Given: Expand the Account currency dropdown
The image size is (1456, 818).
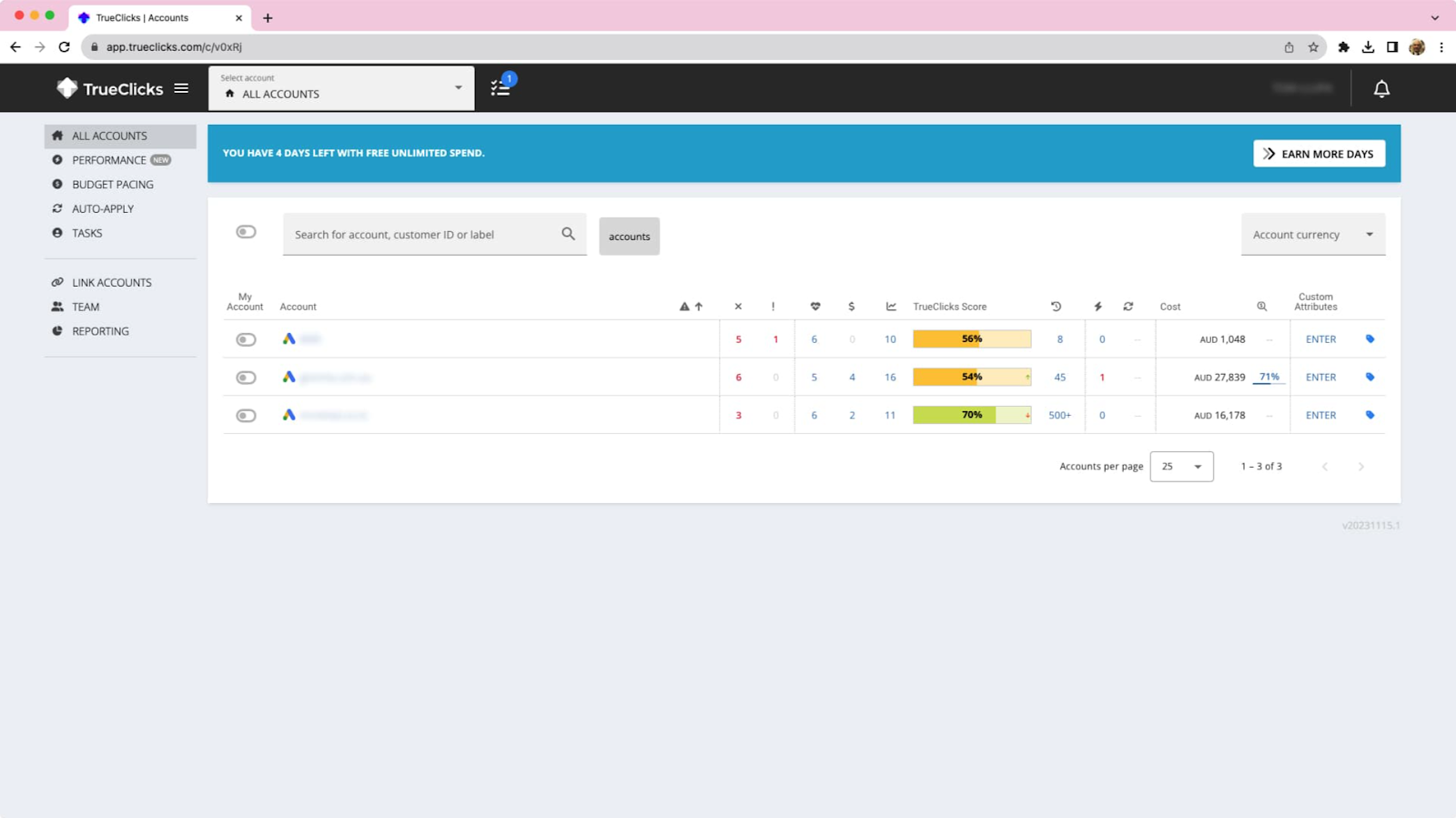Looking at the screenshot, I should (1312, 235).
